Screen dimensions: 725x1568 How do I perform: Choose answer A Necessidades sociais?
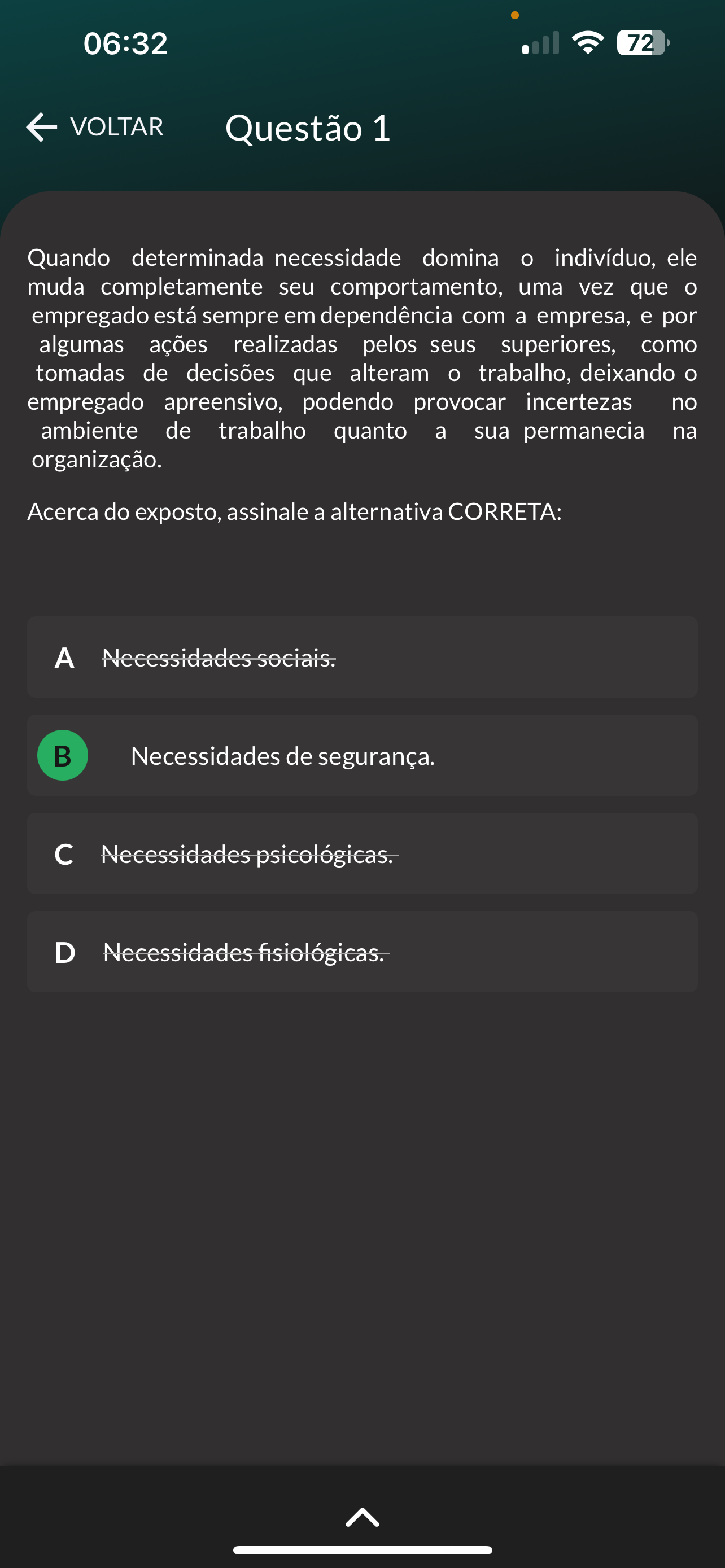[219, 658]
